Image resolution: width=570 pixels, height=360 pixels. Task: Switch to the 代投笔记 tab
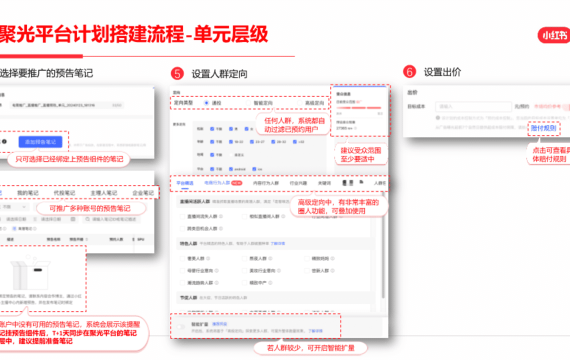(64, 193)
